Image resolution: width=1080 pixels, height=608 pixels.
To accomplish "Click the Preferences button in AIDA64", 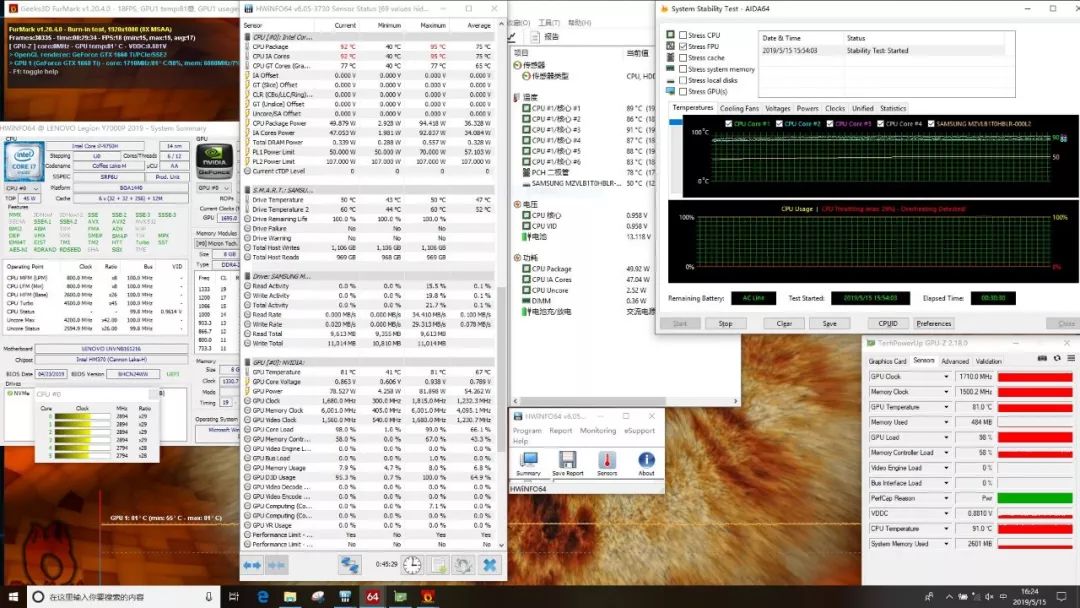I will 933,323.
